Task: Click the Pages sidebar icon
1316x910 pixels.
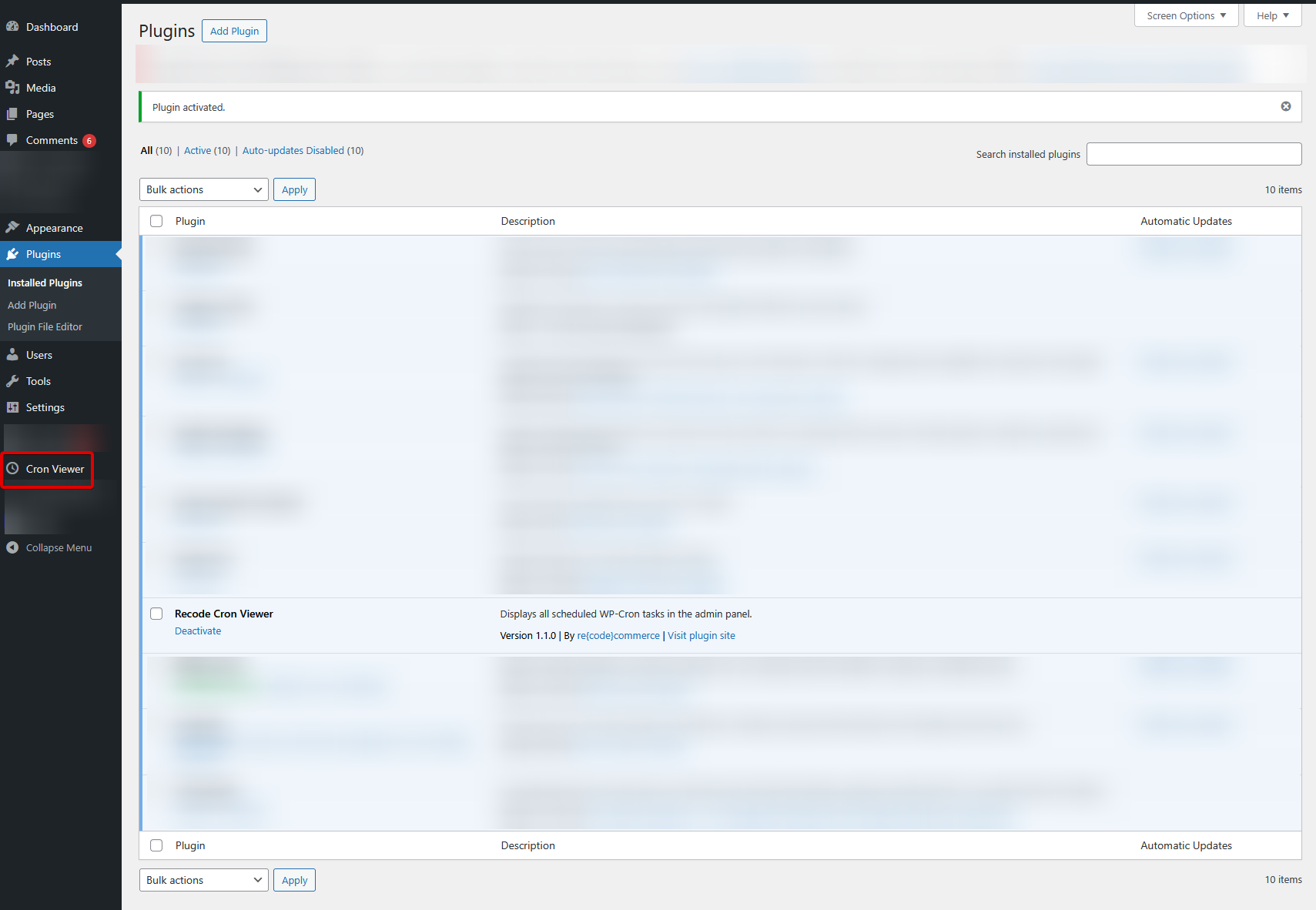Action: coord(13,113)
